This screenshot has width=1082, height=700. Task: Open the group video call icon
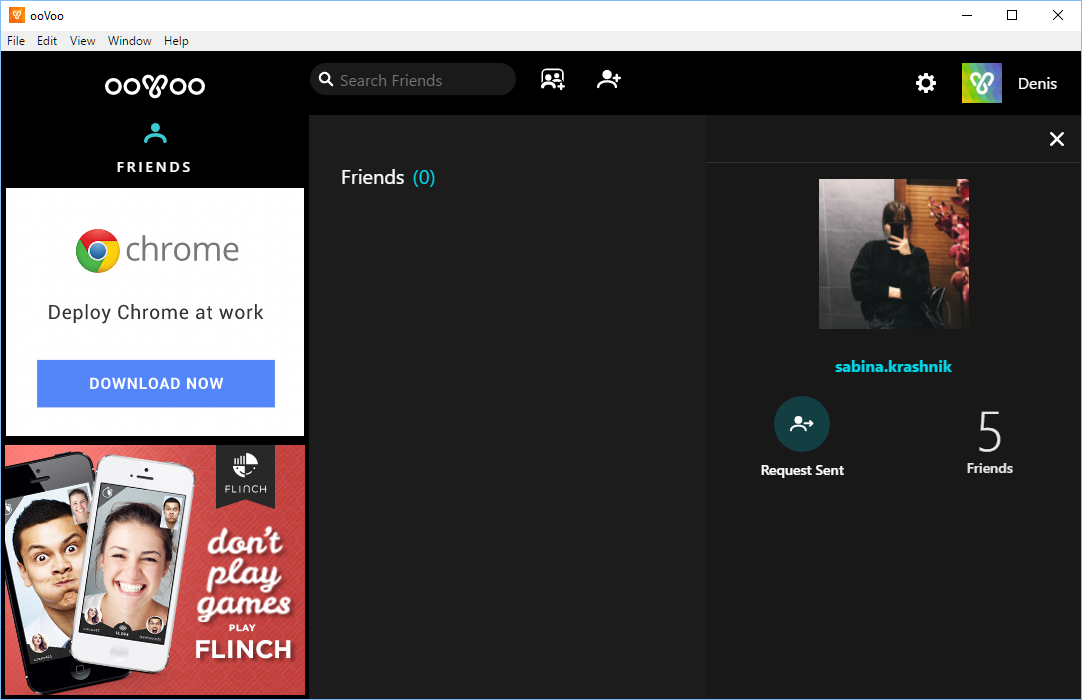[553, 79]
